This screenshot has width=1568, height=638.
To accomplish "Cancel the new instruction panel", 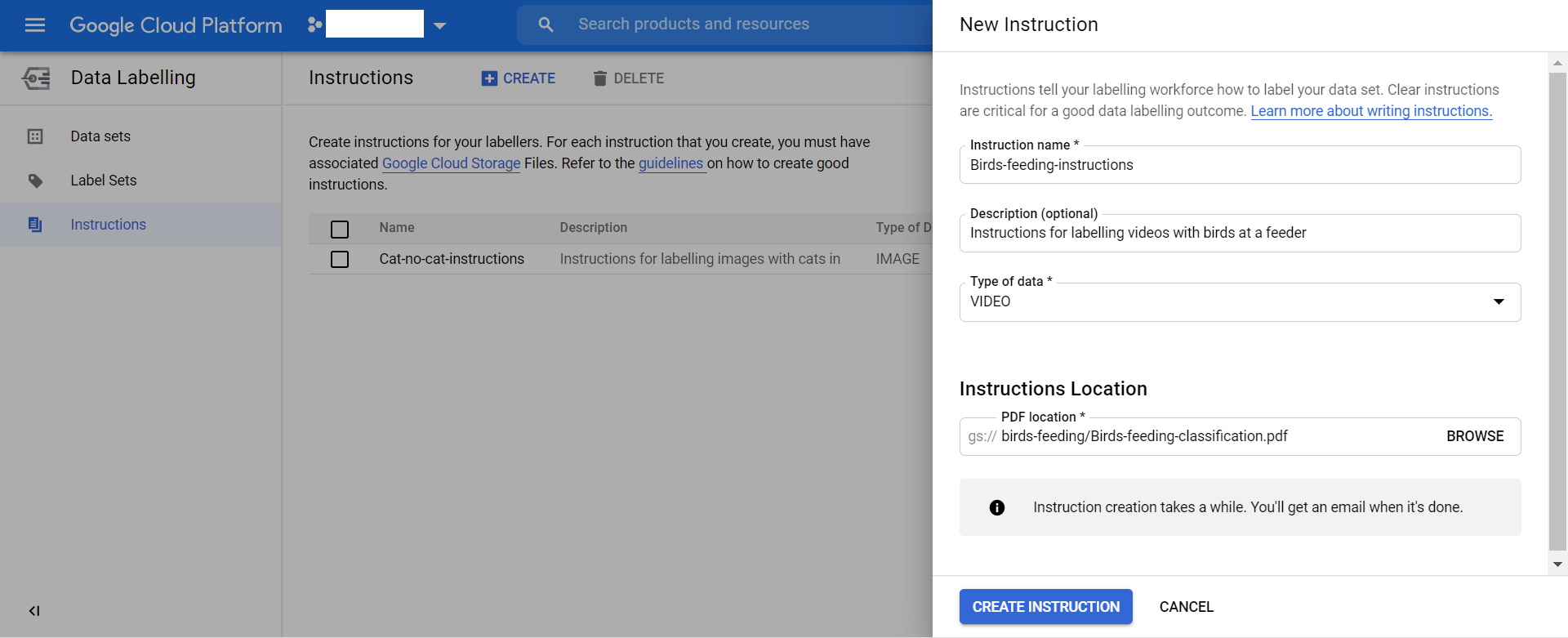I will tap(1186, 607).
